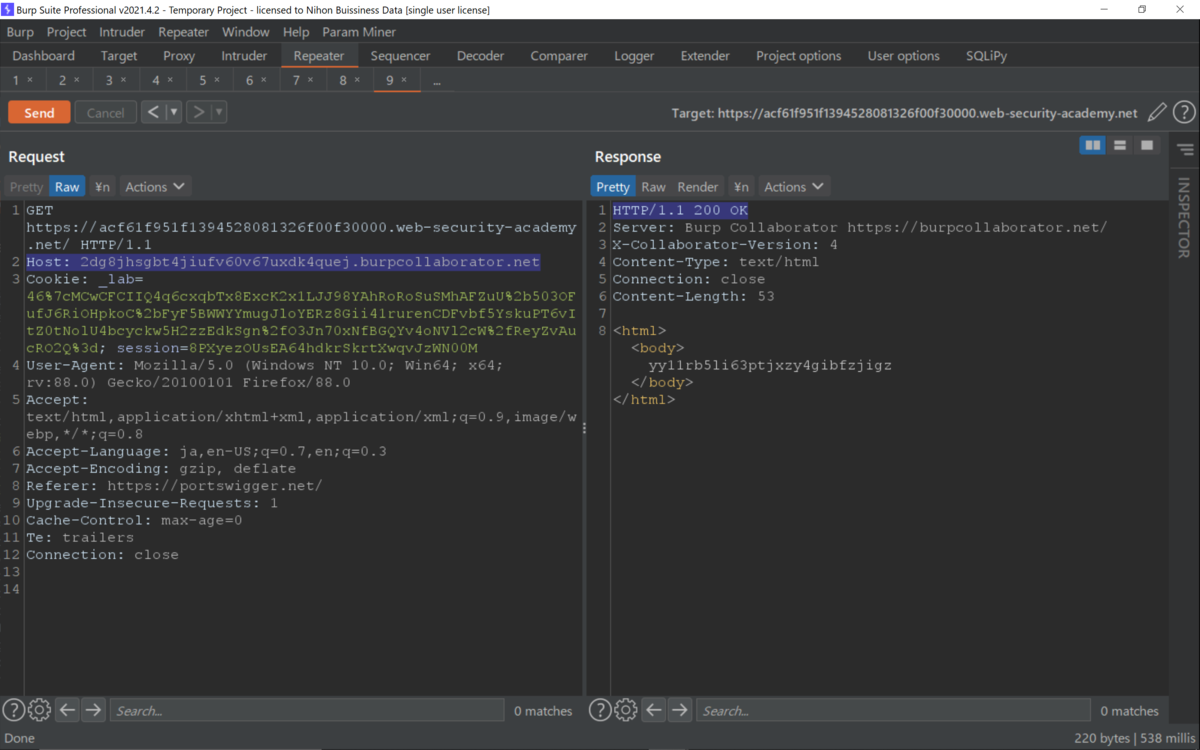Screen dimensions: 1200x750
Task: Select Raw view for Request
Action: (x=67, y=187)
